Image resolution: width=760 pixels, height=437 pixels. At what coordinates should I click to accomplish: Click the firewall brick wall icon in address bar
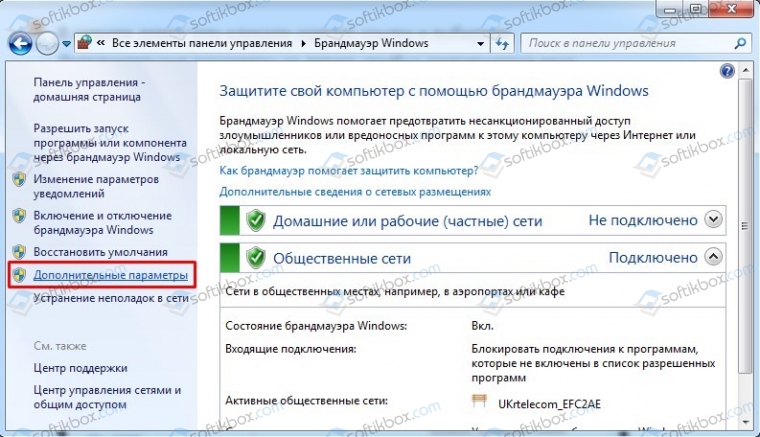(x=85, y=43)
